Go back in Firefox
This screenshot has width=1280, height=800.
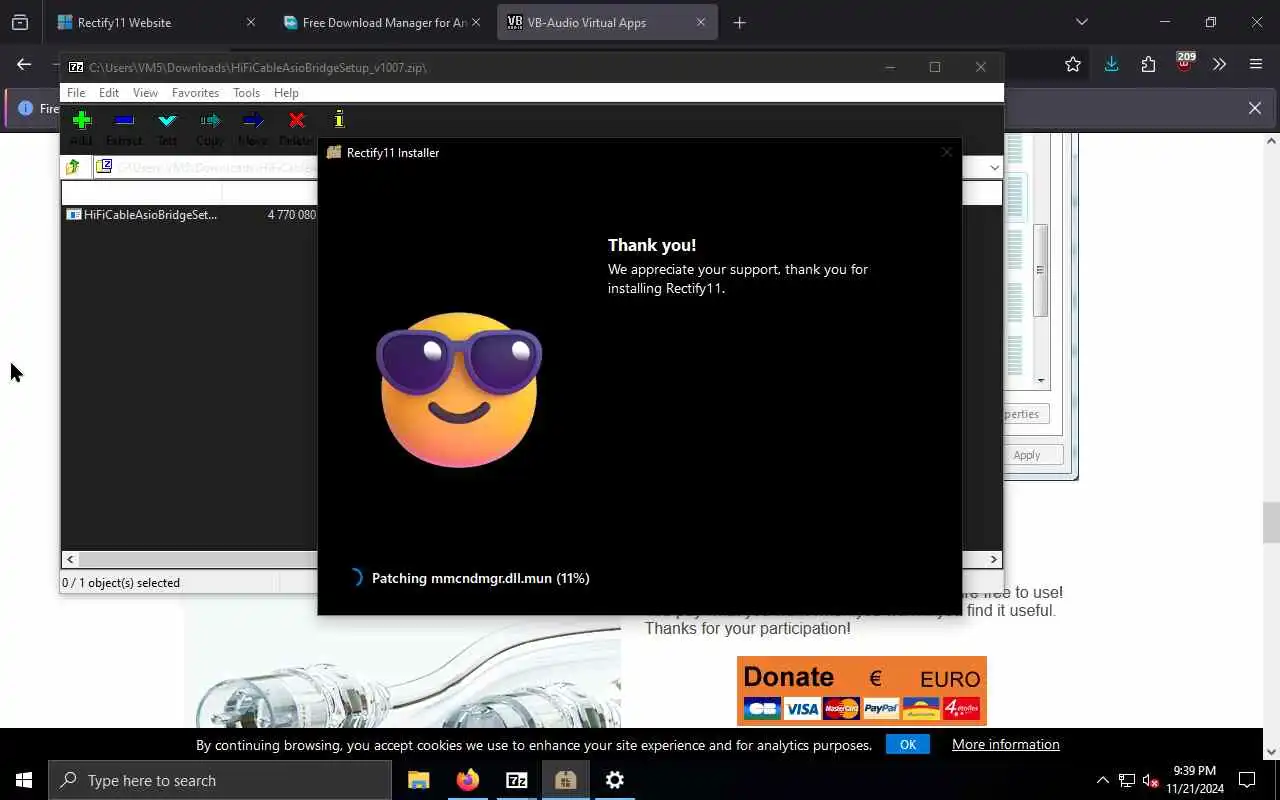click(24, 65)
